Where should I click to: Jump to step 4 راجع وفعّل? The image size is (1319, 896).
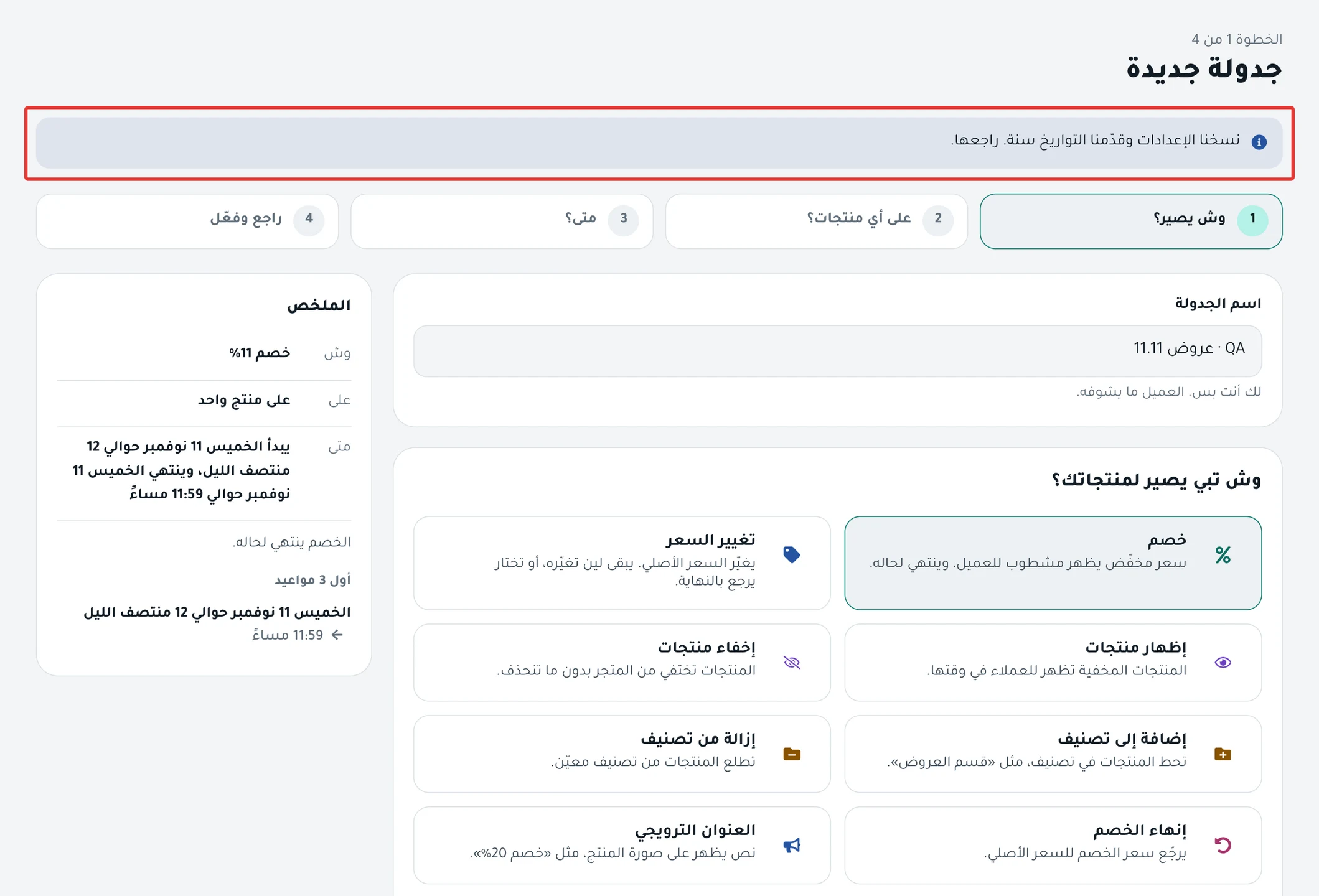pyautogui.click(x=187, y=221)
